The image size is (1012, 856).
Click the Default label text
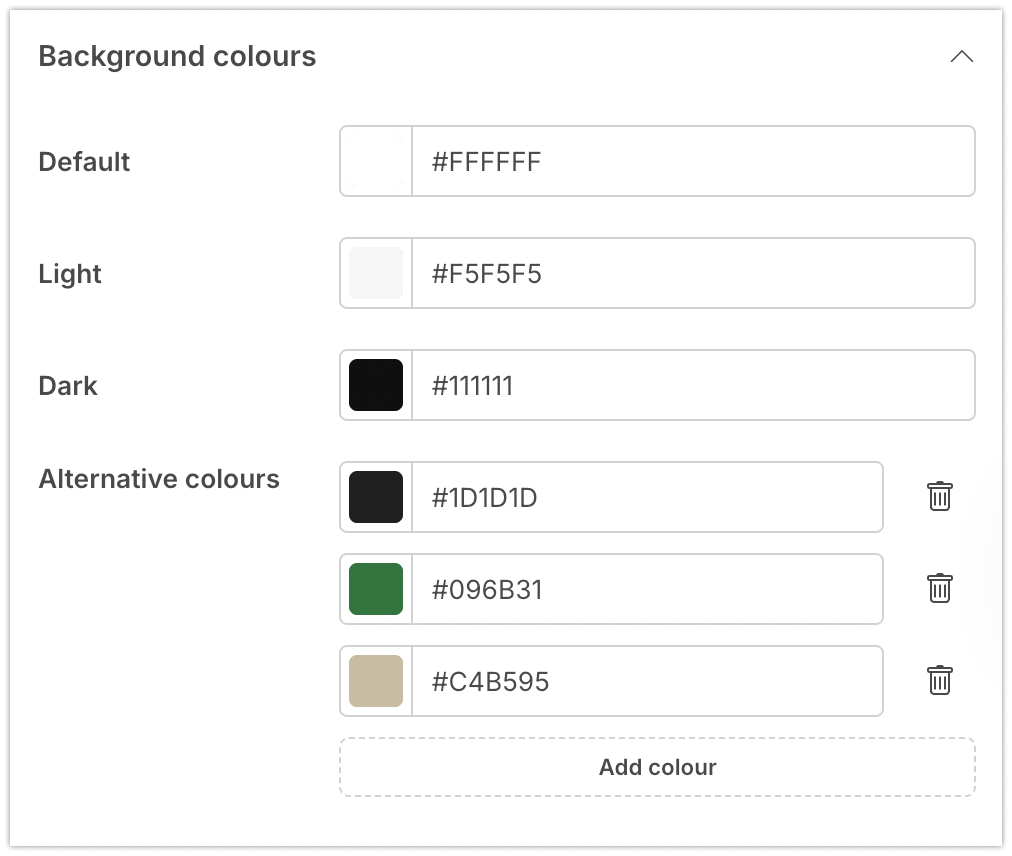coord(84,162)
